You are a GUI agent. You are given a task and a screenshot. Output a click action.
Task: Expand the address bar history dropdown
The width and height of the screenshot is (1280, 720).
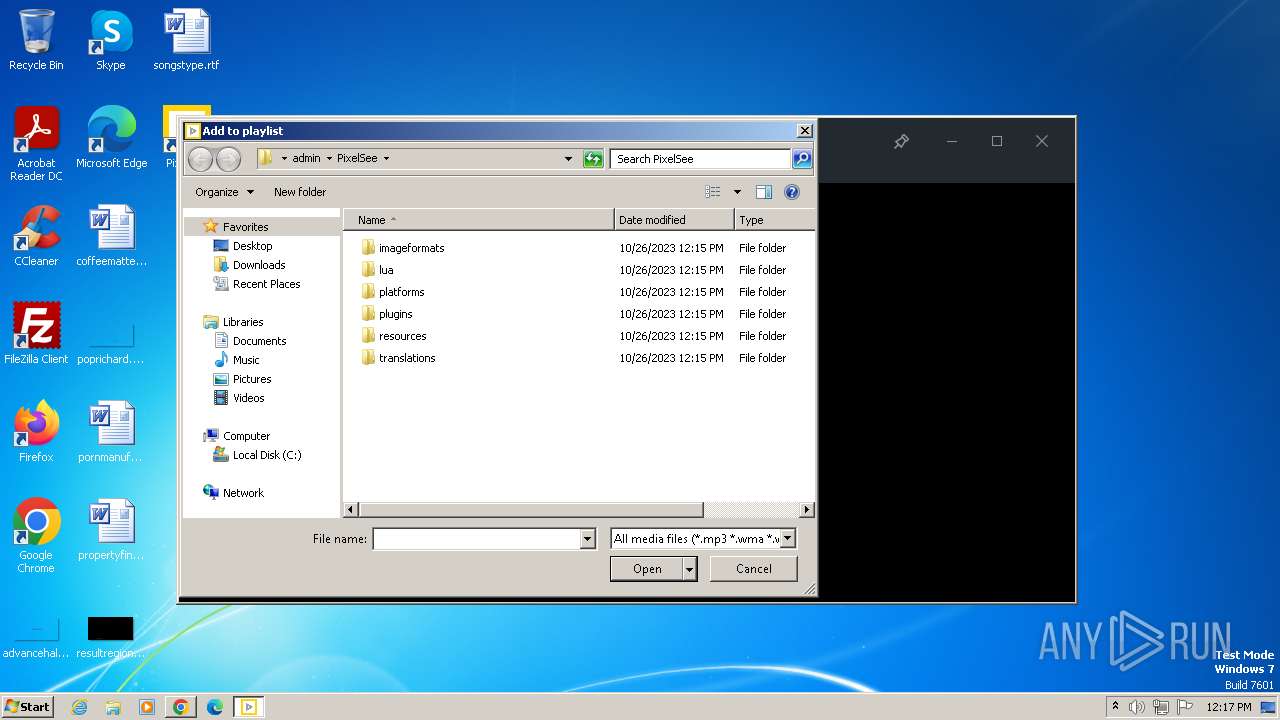568,159
